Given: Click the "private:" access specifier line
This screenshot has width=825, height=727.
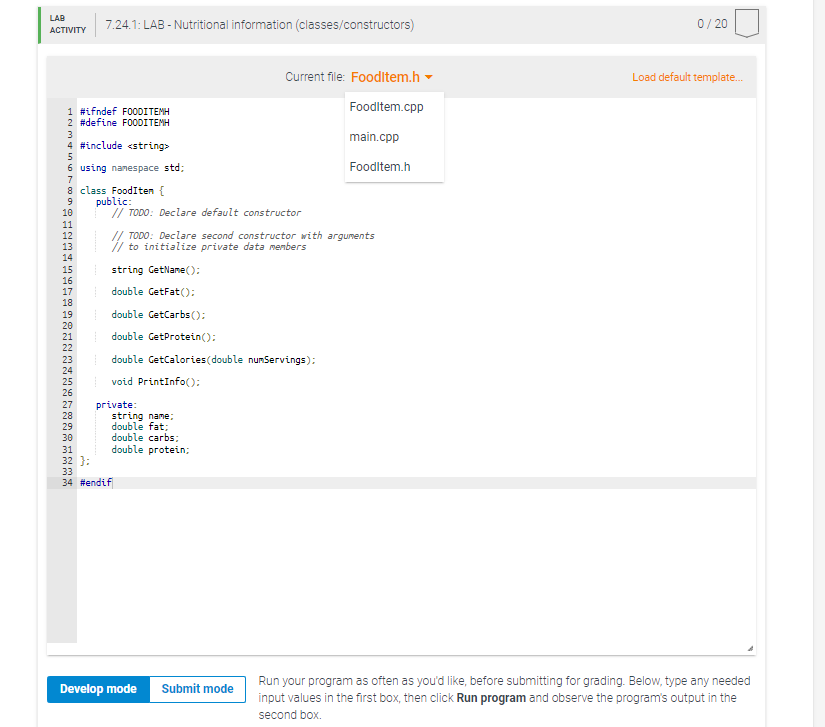Looking at the screenshot, I should (x=116, y=405).
